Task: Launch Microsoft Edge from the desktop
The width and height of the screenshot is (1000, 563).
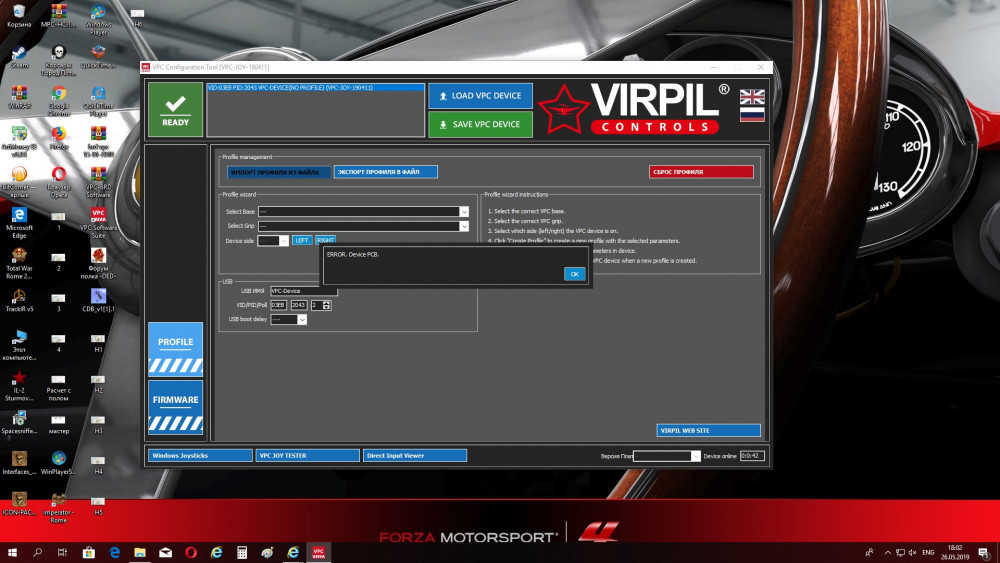Action: pyautogui.click(x=19, y=220)
